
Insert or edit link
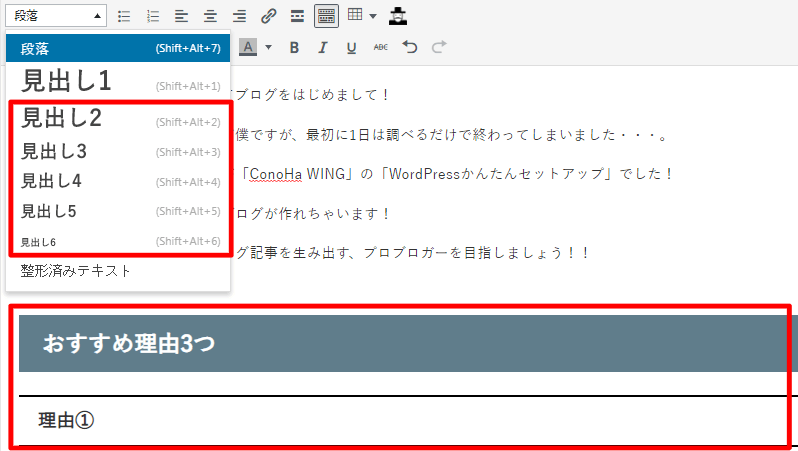[268, 16]
